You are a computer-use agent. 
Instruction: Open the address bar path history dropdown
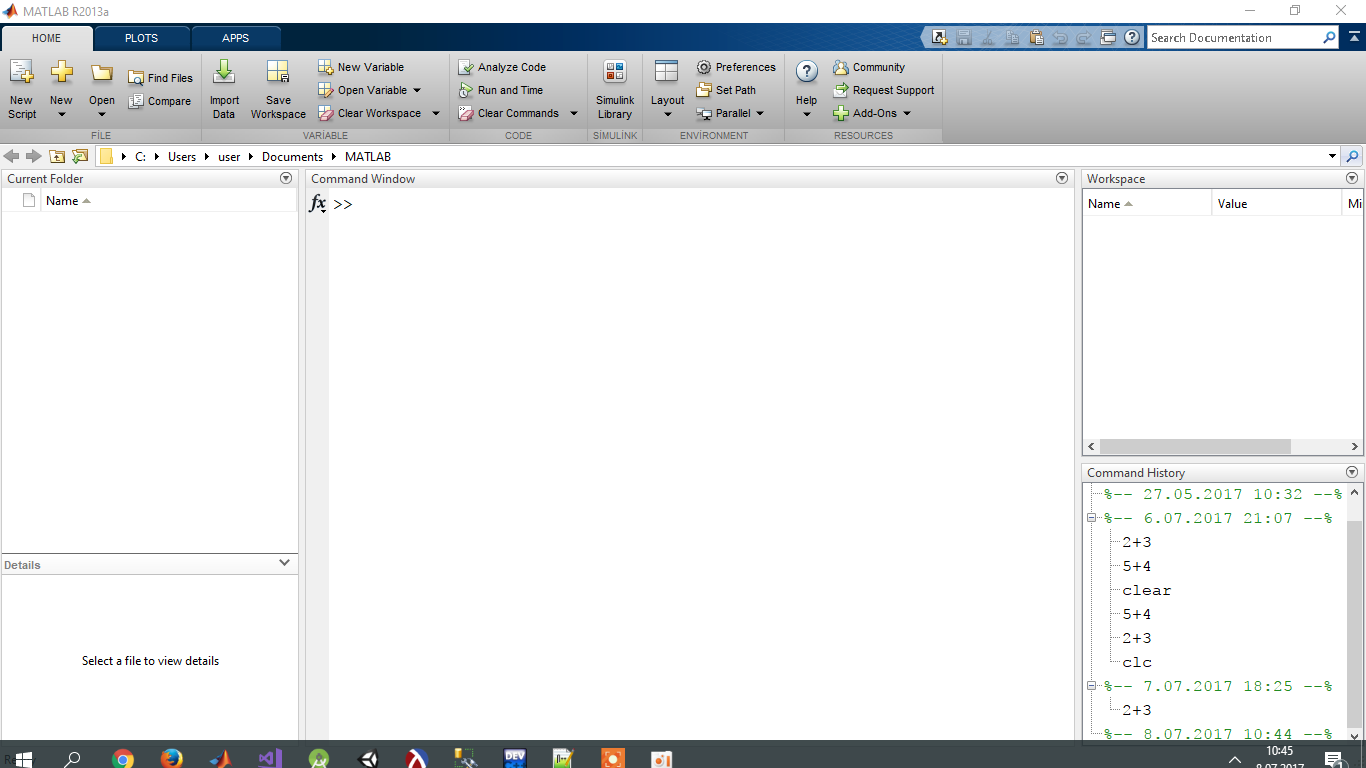click(1332, 157)
